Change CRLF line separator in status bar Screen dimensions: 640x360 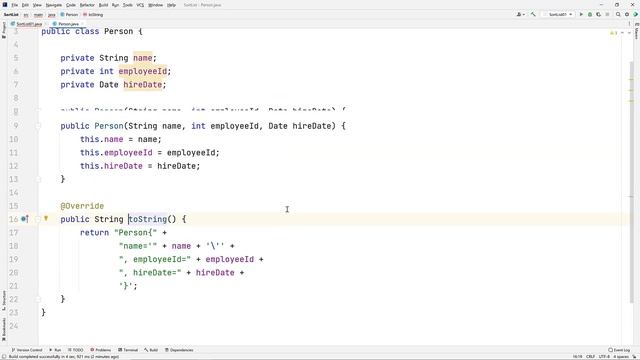tap(591, 357)
